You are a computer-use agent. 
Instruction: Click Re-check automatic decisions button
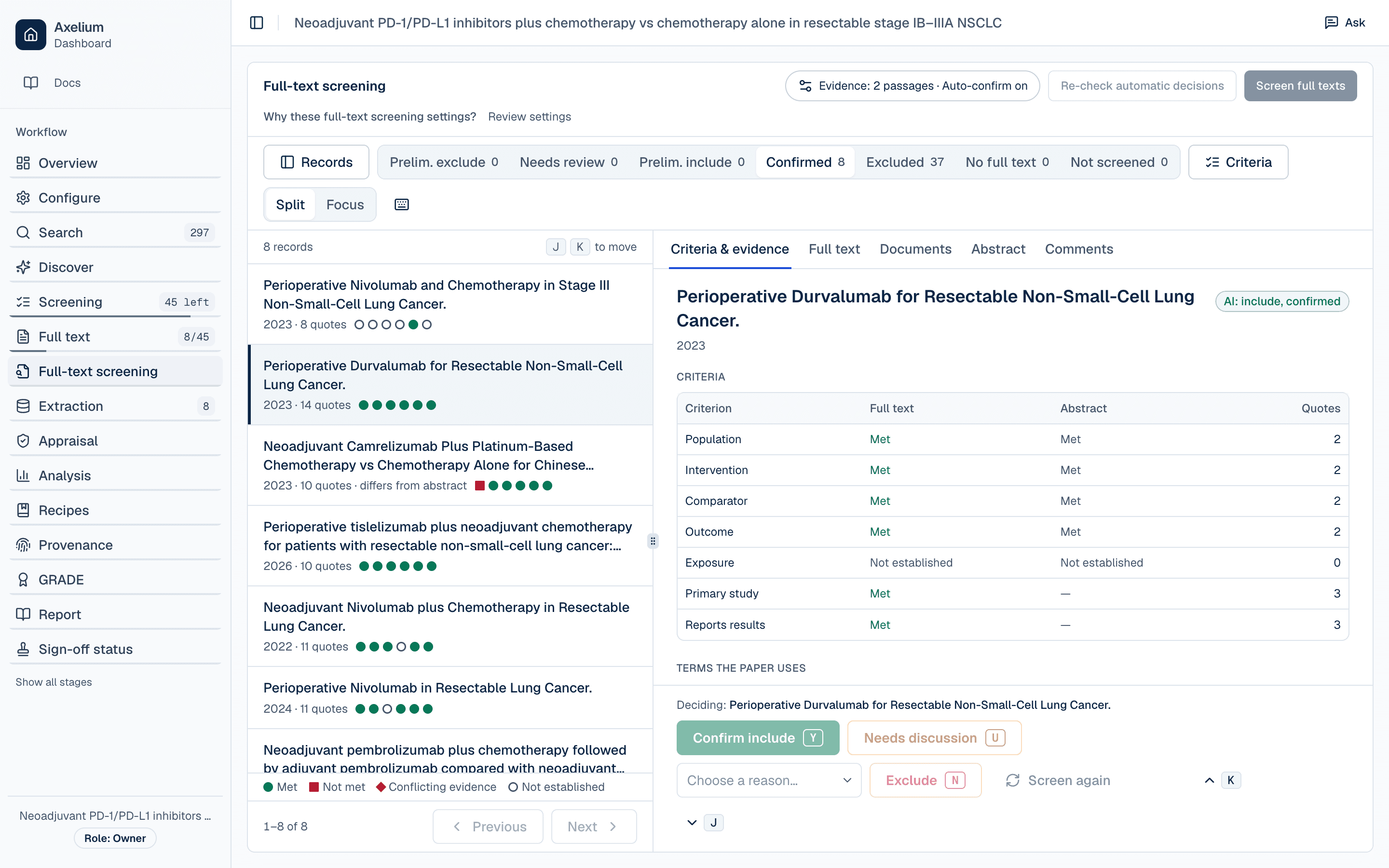(1142, 85)
